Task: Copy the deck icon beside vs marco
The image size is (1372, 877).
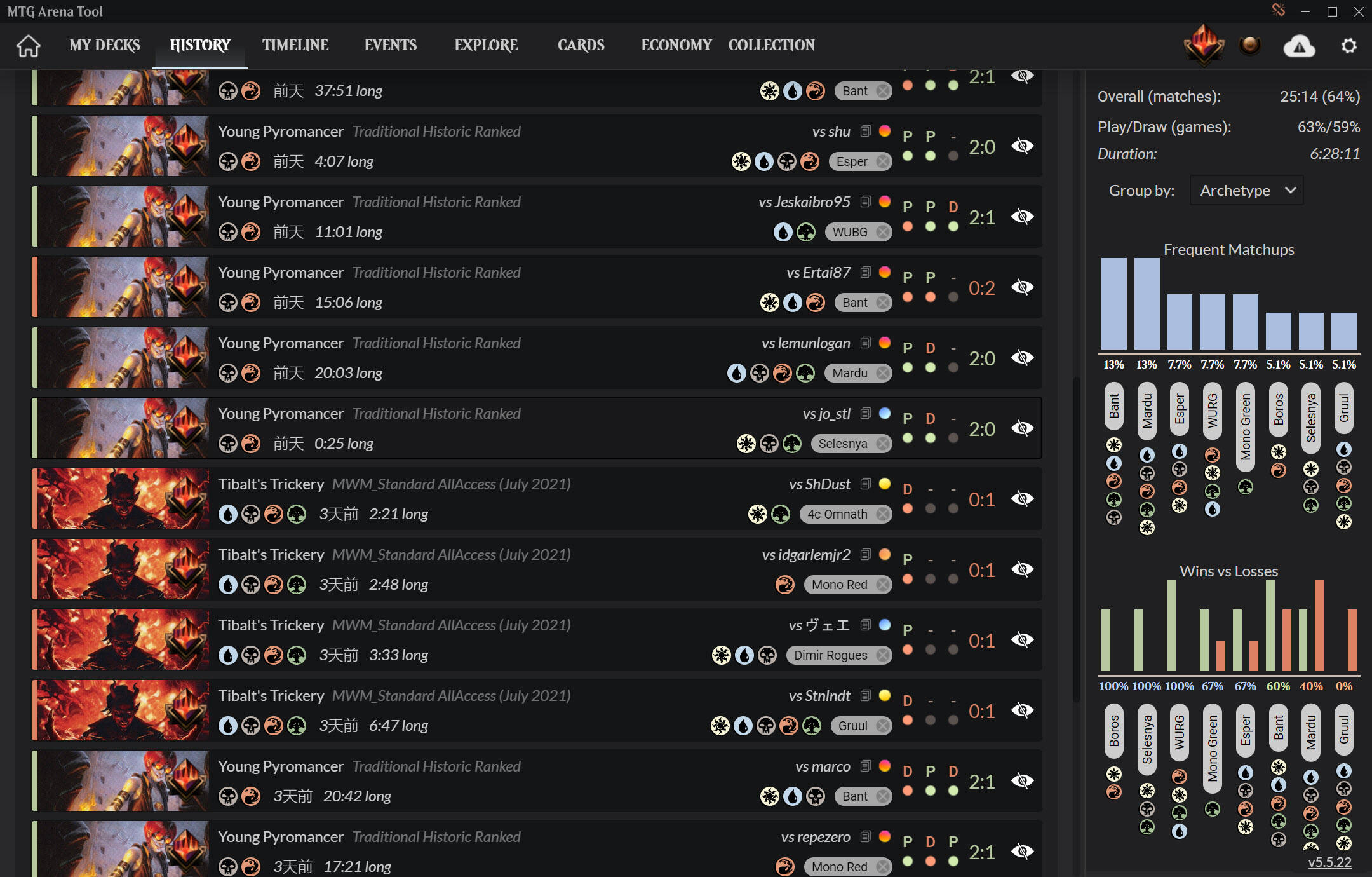Action: click(x=865, y=766)
